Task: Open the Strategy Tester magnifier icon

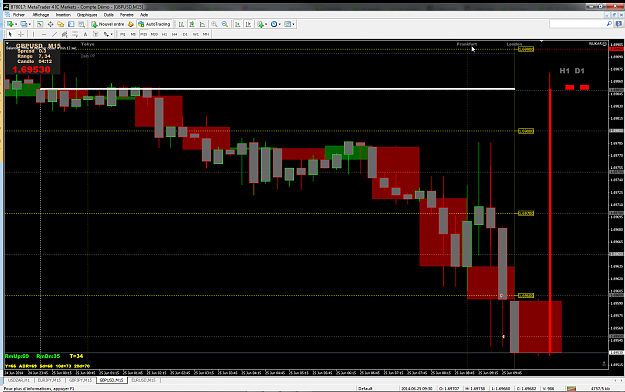Action: (81, 24)
